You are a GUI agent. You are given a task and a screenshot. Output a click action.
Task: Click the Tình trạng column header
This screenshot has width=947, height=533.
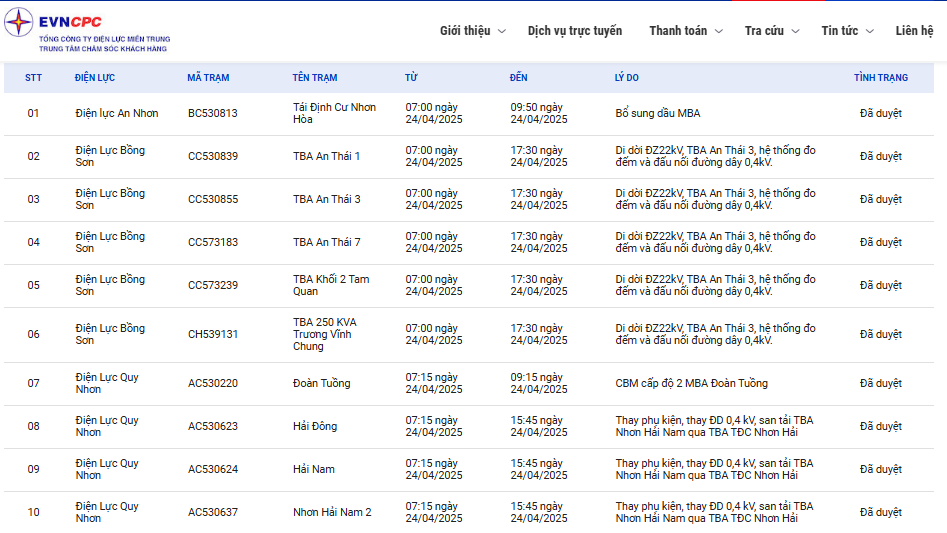click(x=880, y=78)
